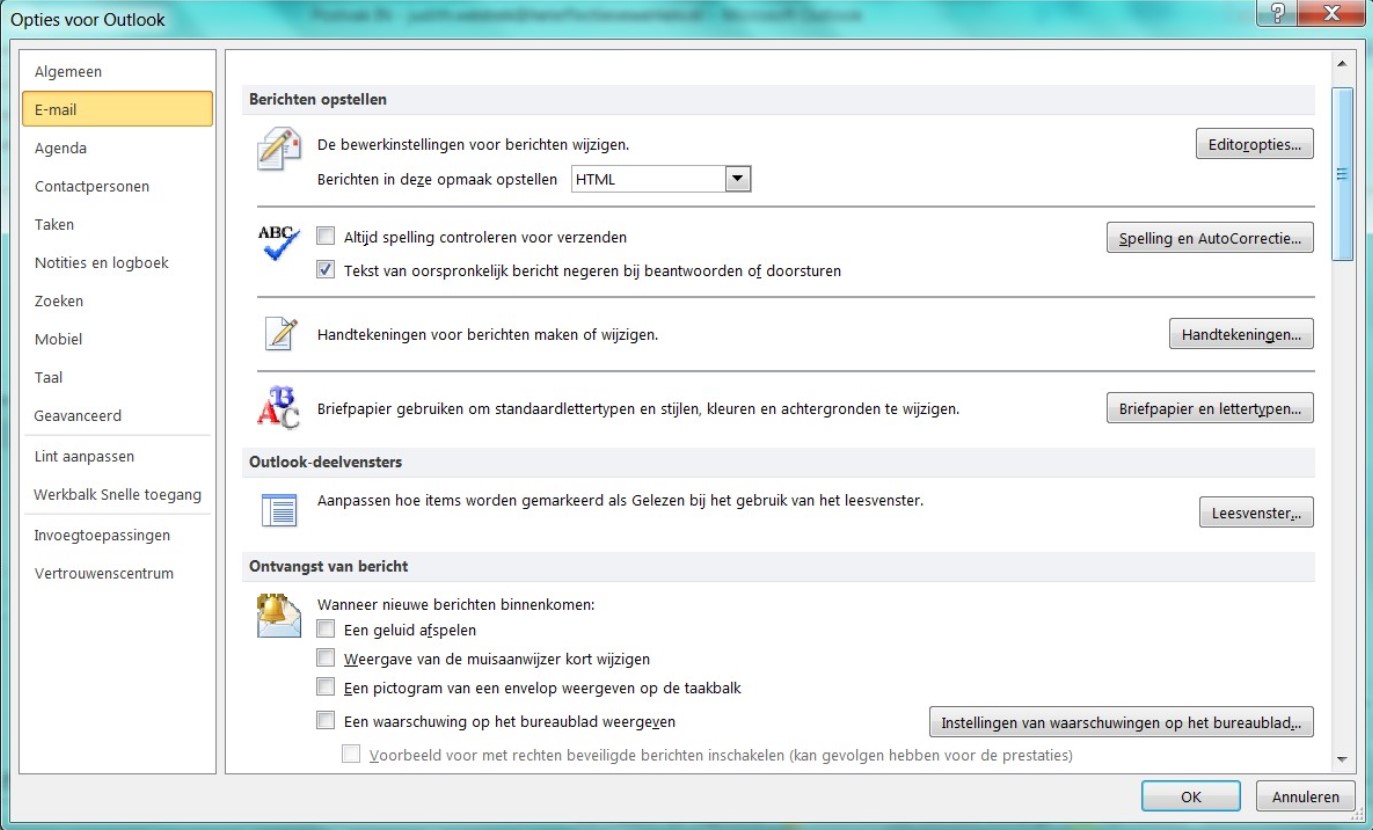The height and width of the screenshot is (830, 1373).
Task: Click the ABC spelling check icon
Action: tap(278, 243)
